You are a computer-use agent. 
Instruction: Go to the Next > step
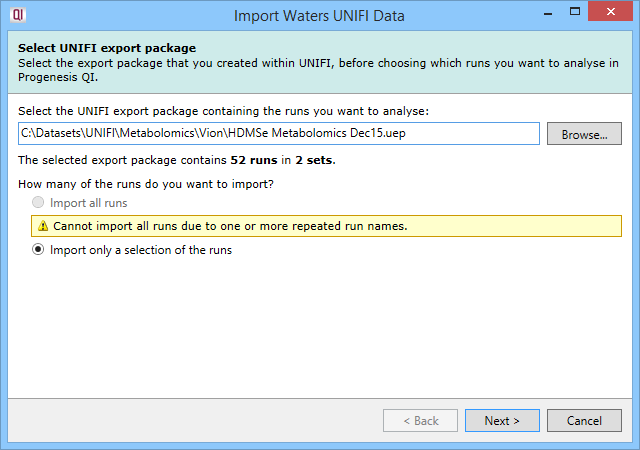tap(502, 421)
